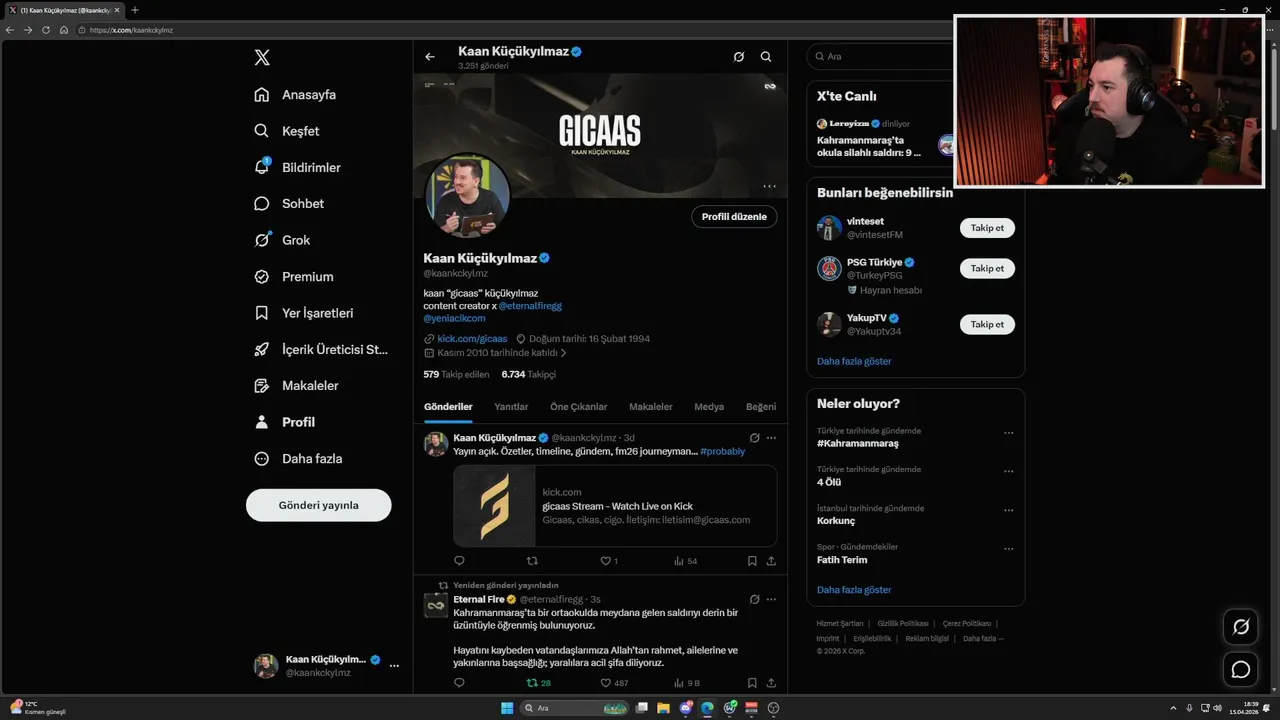
Task: Reply to Kaan's stream post
Action: (459, 561)
